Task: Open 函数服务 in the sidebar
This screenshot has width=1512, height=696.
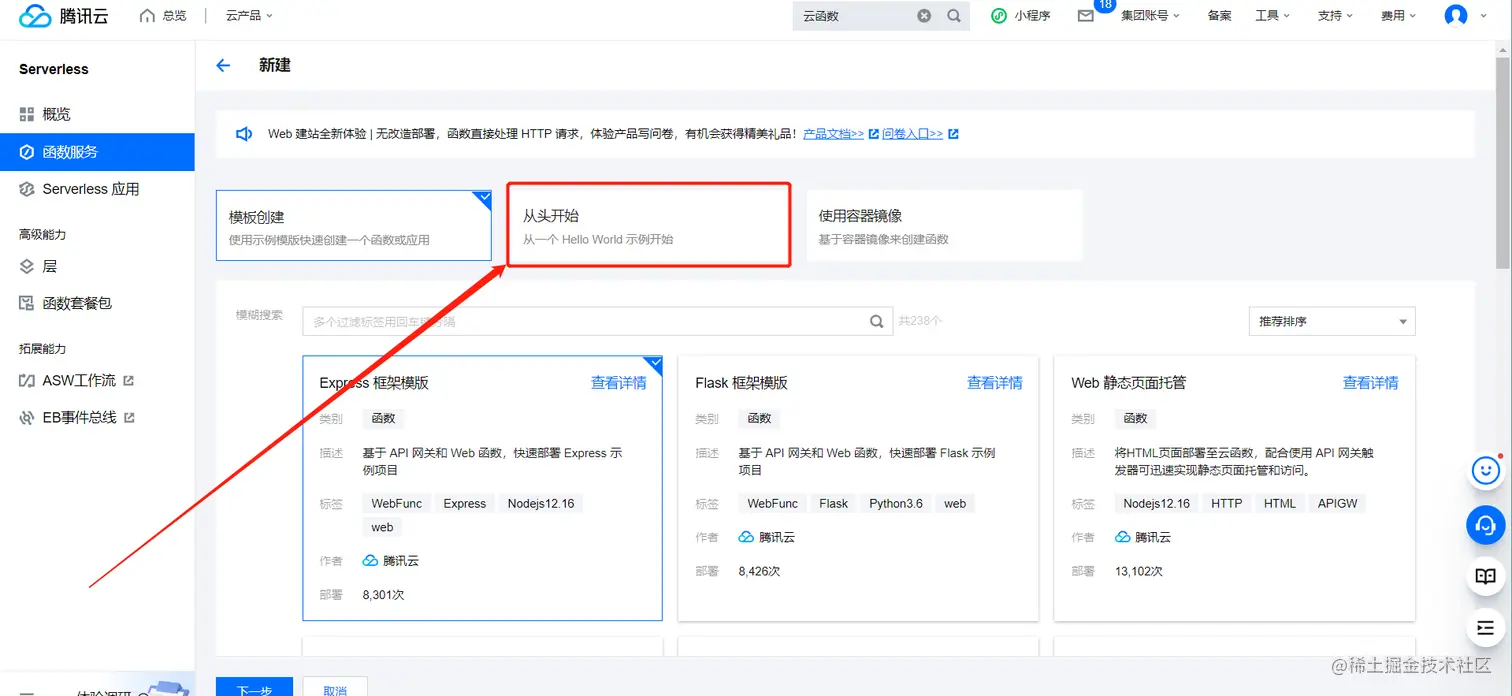Action: point(97,152)
